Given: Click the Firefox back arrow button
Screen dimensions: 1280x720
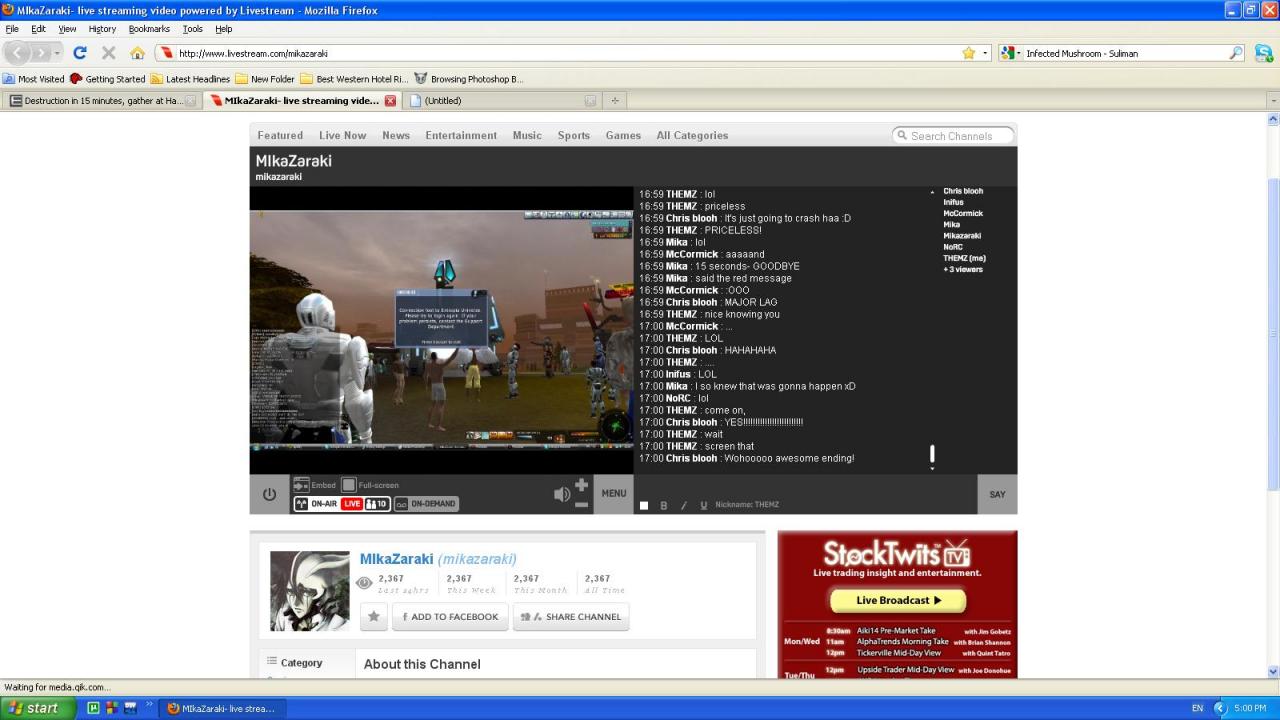Looking at the screenshot, I should (17, 53).
